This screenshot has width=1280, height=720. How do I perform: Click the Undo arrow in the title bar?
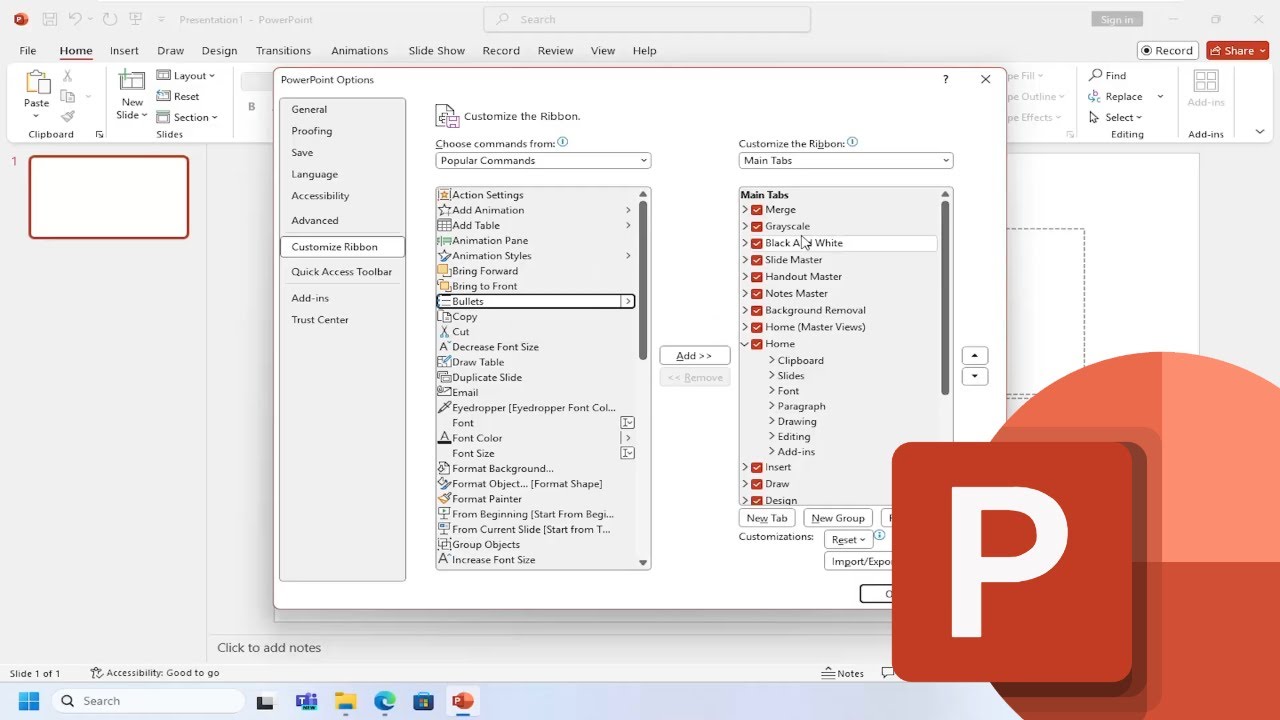[x=75, y=19]
